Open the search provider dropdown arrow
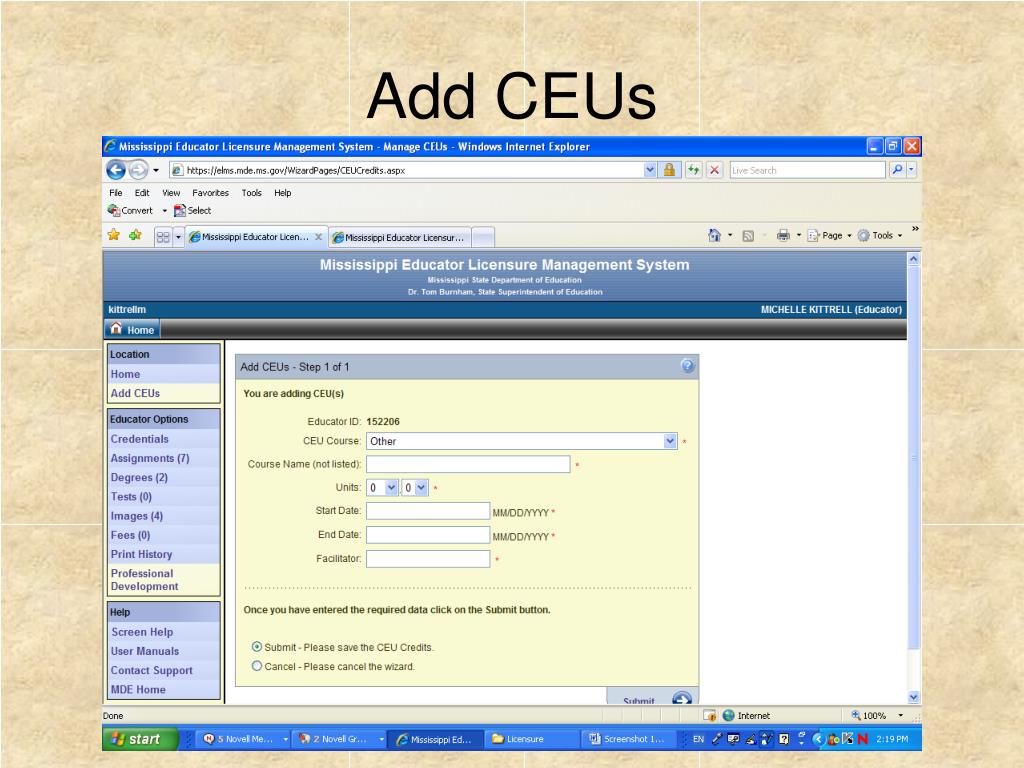 point(912,170)
